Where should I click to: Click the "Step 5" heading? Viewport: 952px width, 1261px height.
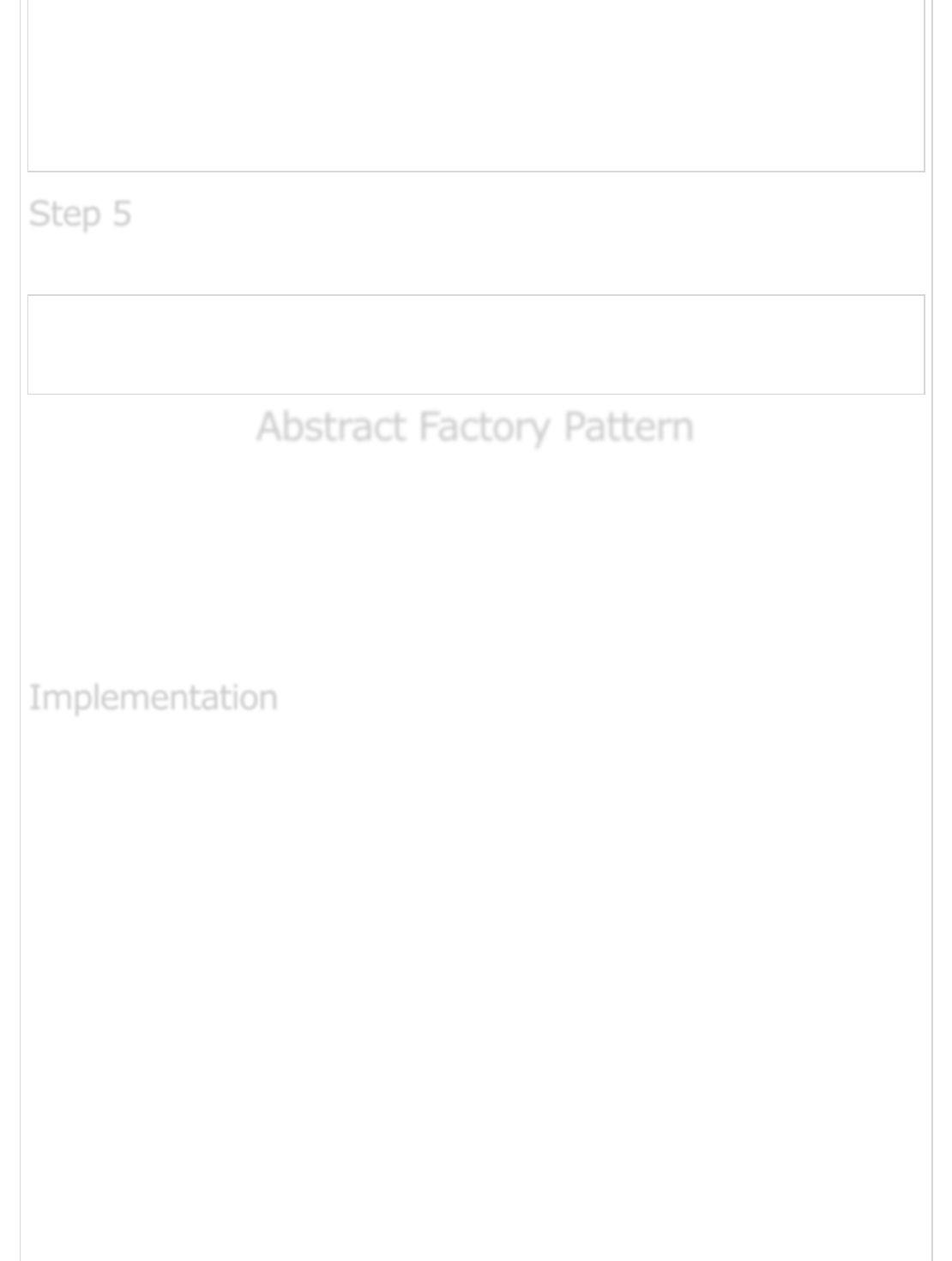pos(80,214)
